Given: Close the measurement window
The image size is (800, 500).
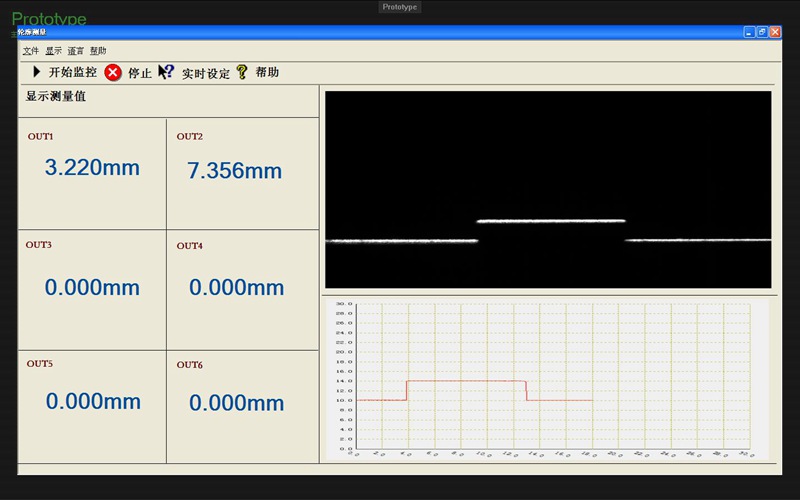Looking at the screenshot, I should [775, 32].
